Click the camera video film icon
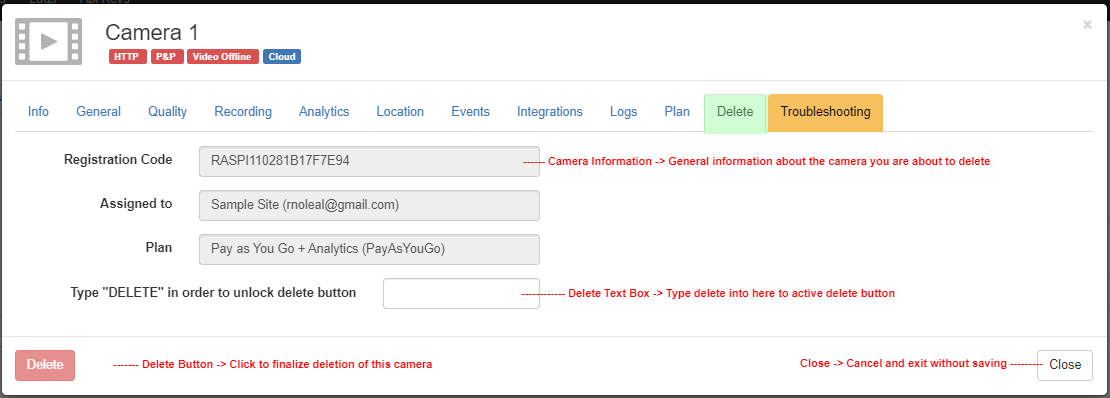 coord(48,42)
